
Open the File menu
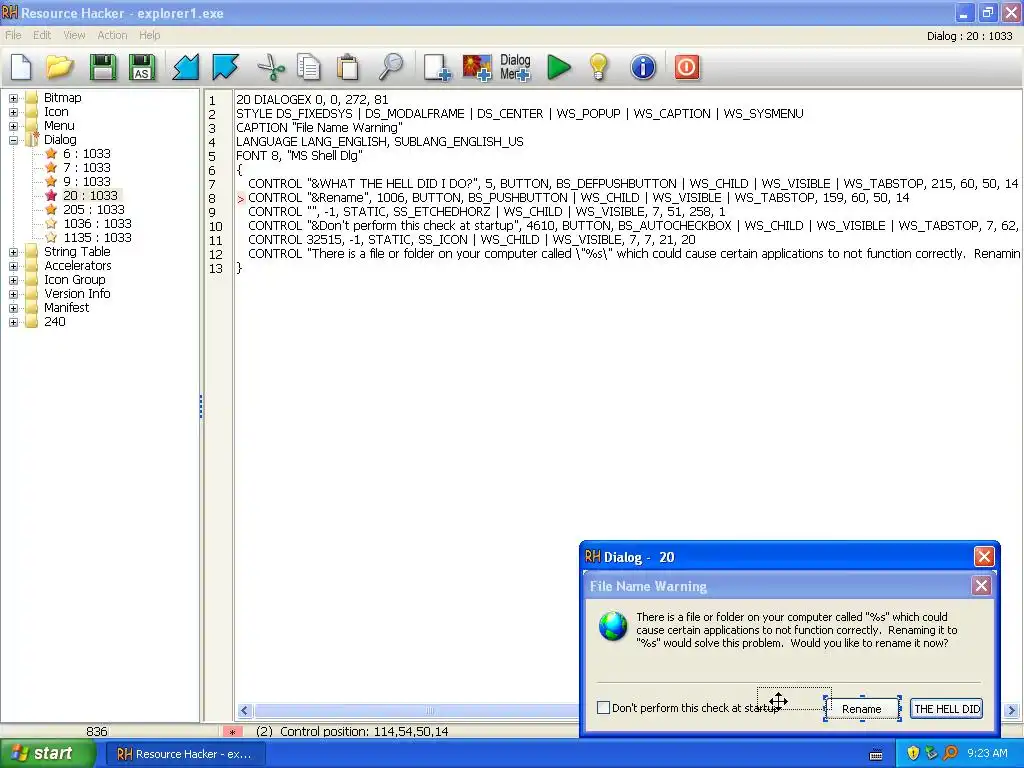(x=13, y=35)
